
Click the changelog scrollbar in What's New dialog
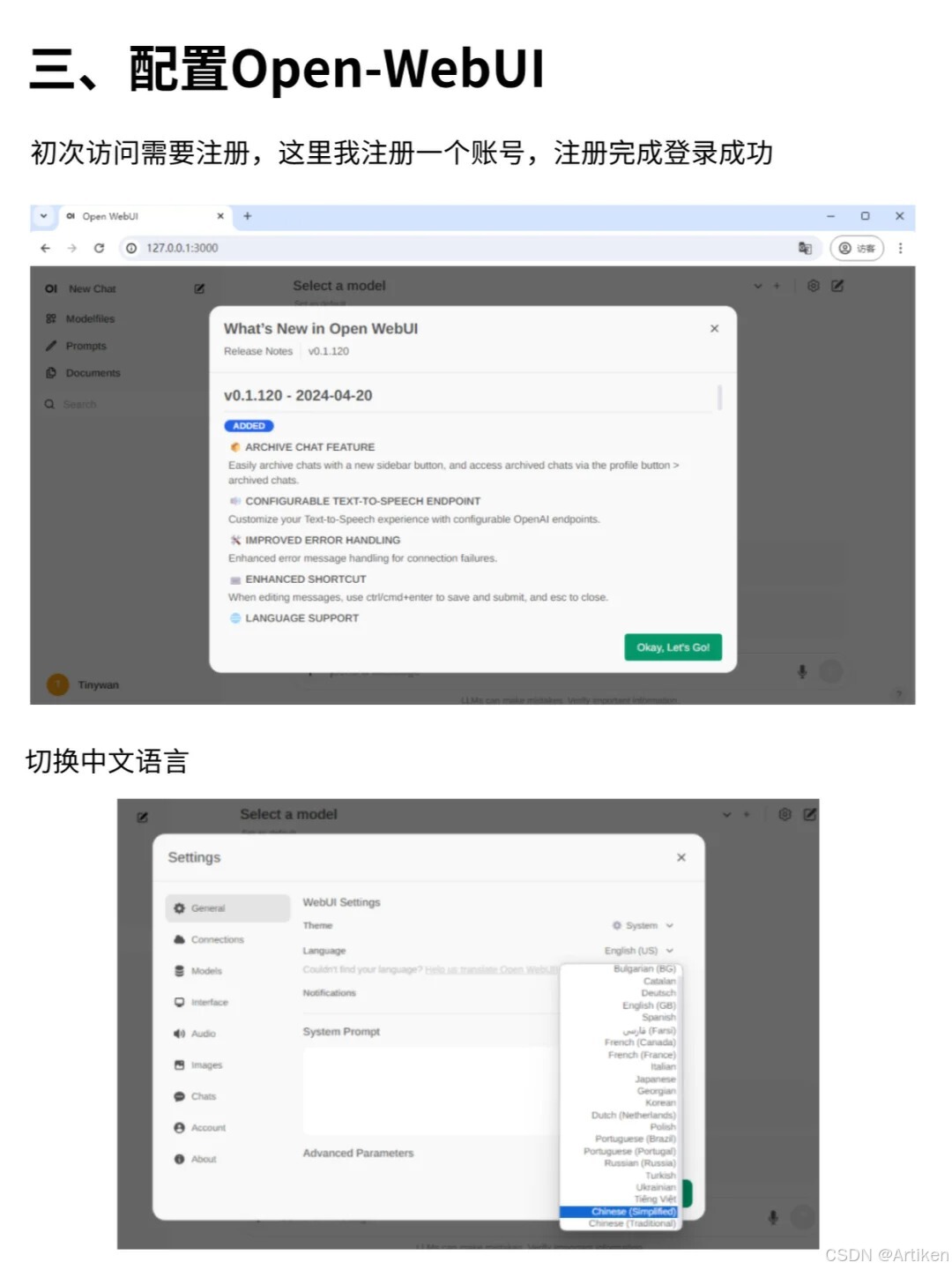pyautogui.click(x=719, y=398)
